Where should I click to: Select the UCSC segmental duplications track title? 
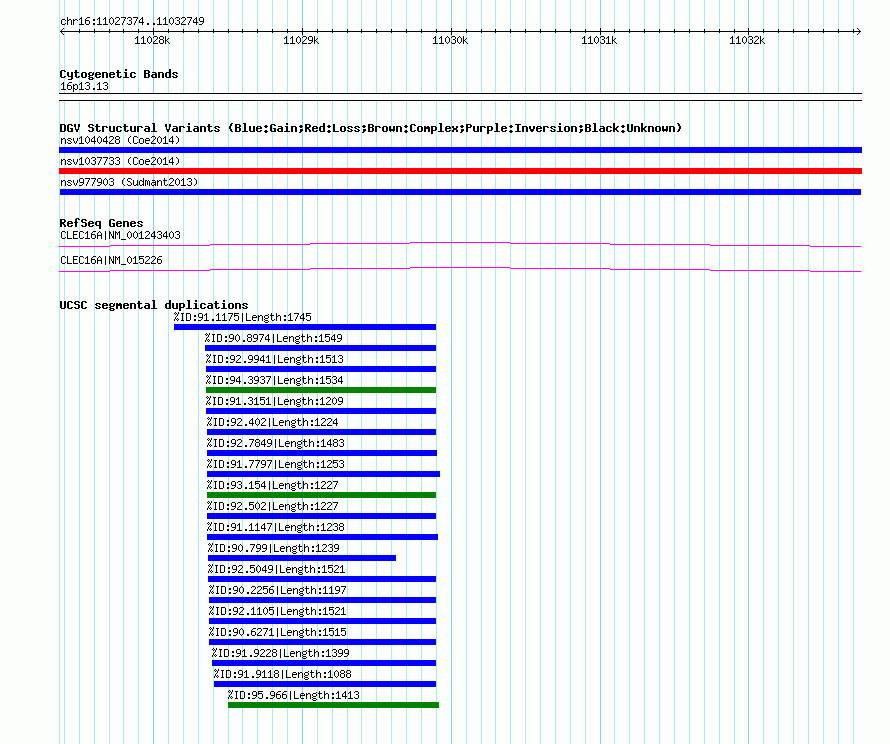coord(154,305)
